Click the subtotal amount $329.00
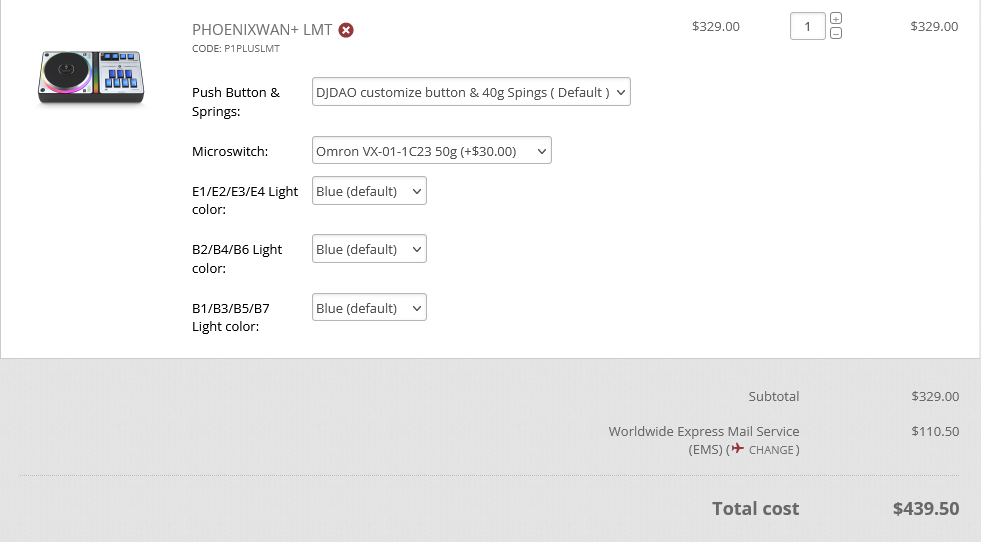981x542 pixels. [x=935, y=396]
